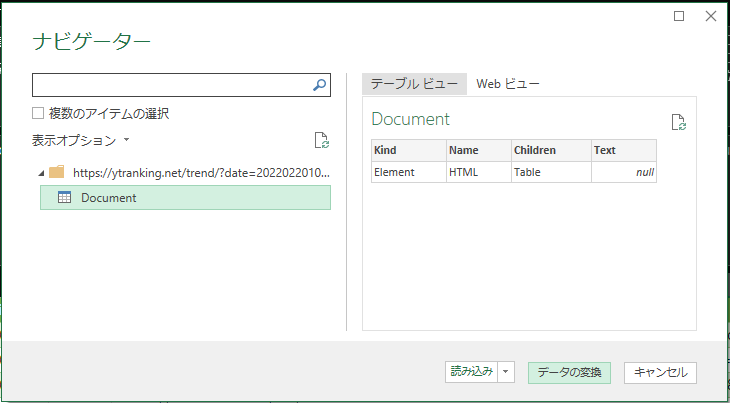
Task: Close the Navigator dialog
Action: (711, 16)
